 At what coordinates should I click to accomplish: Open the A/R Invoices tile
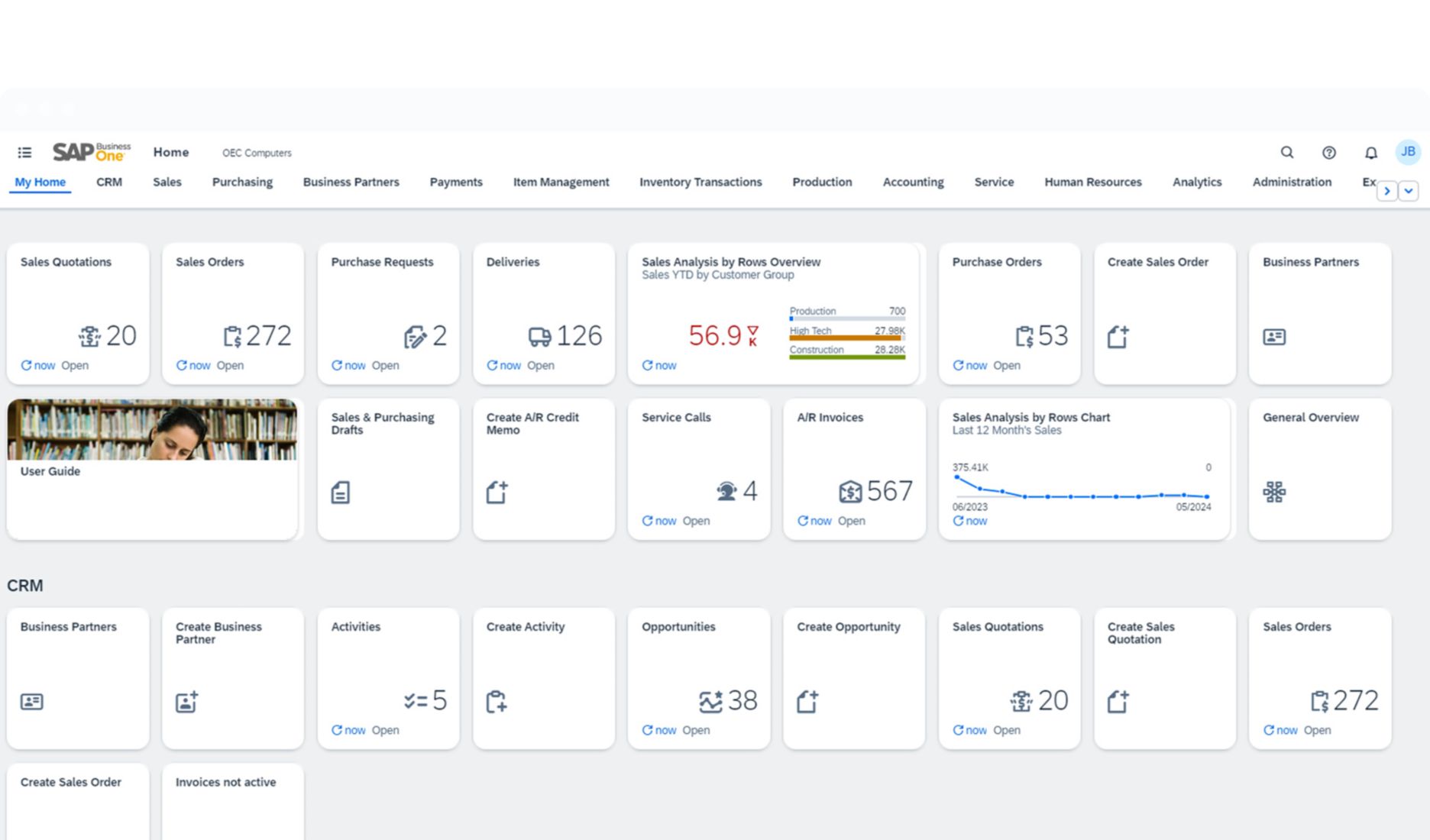[854, 469]
